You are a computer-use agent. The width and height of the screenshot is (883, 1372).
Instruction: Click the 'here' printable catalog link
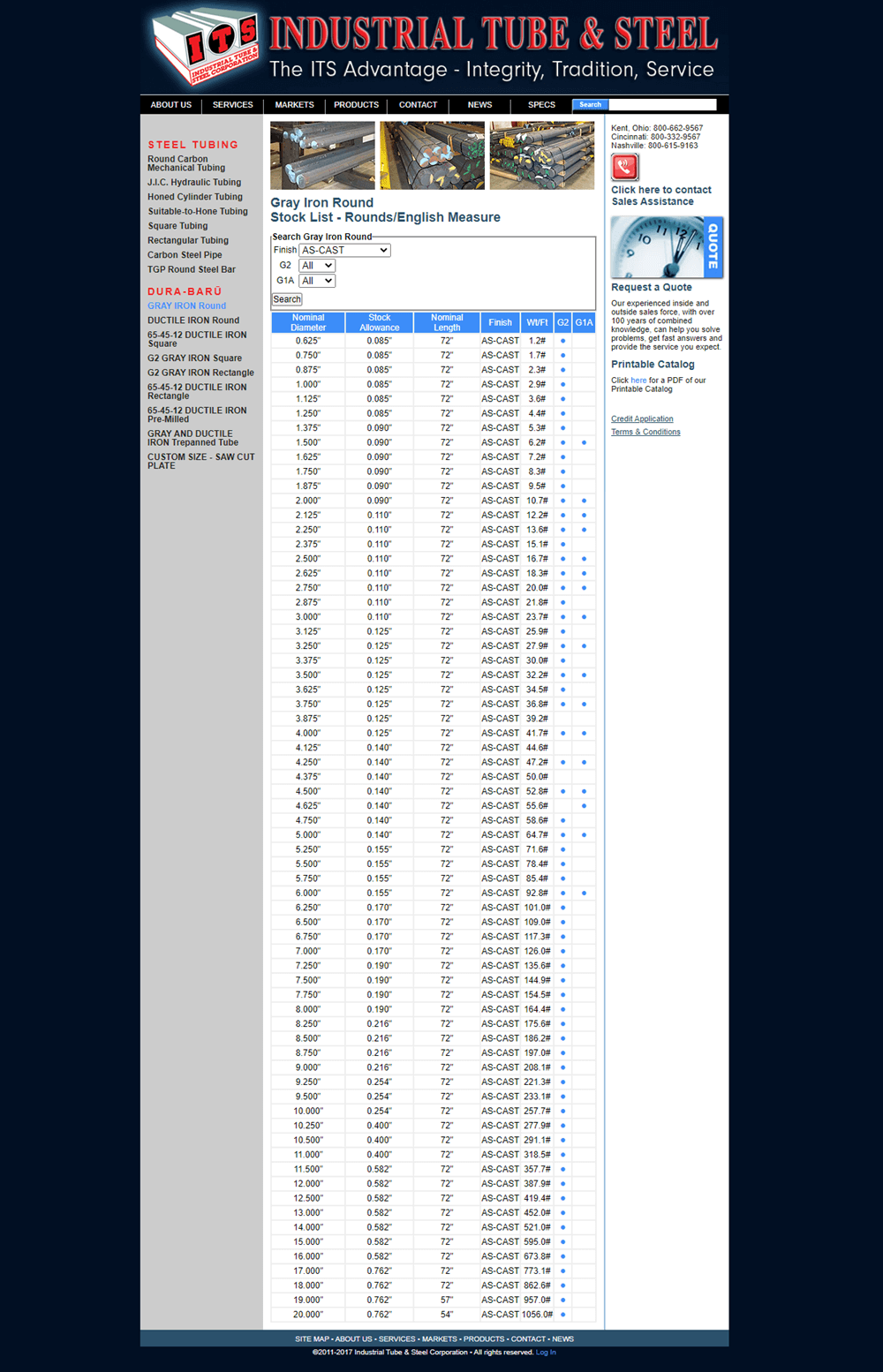[x=638, y=381]
